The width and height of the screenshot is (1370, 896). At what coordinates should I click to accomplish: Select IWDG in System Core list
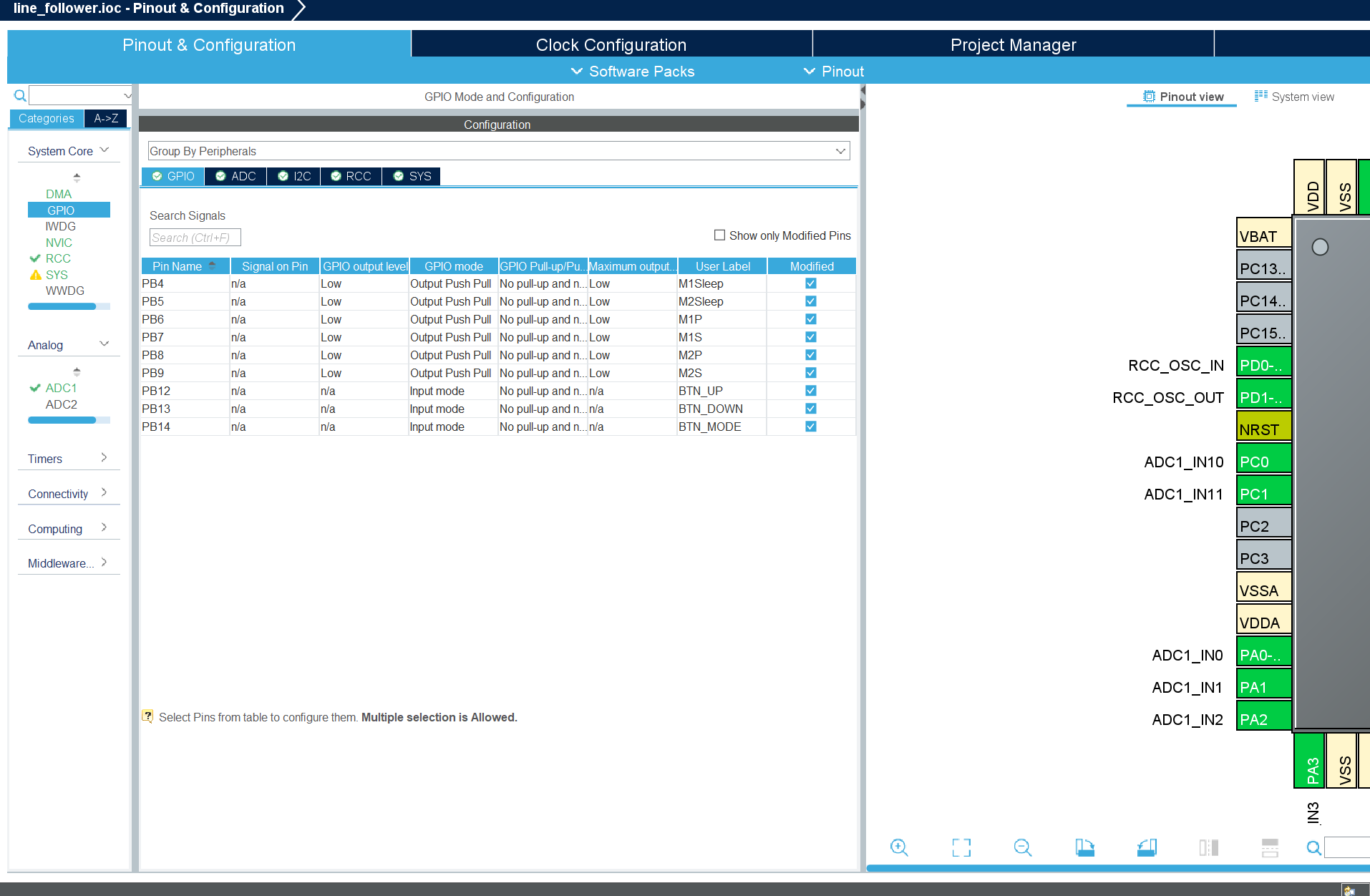coord(60,226)
